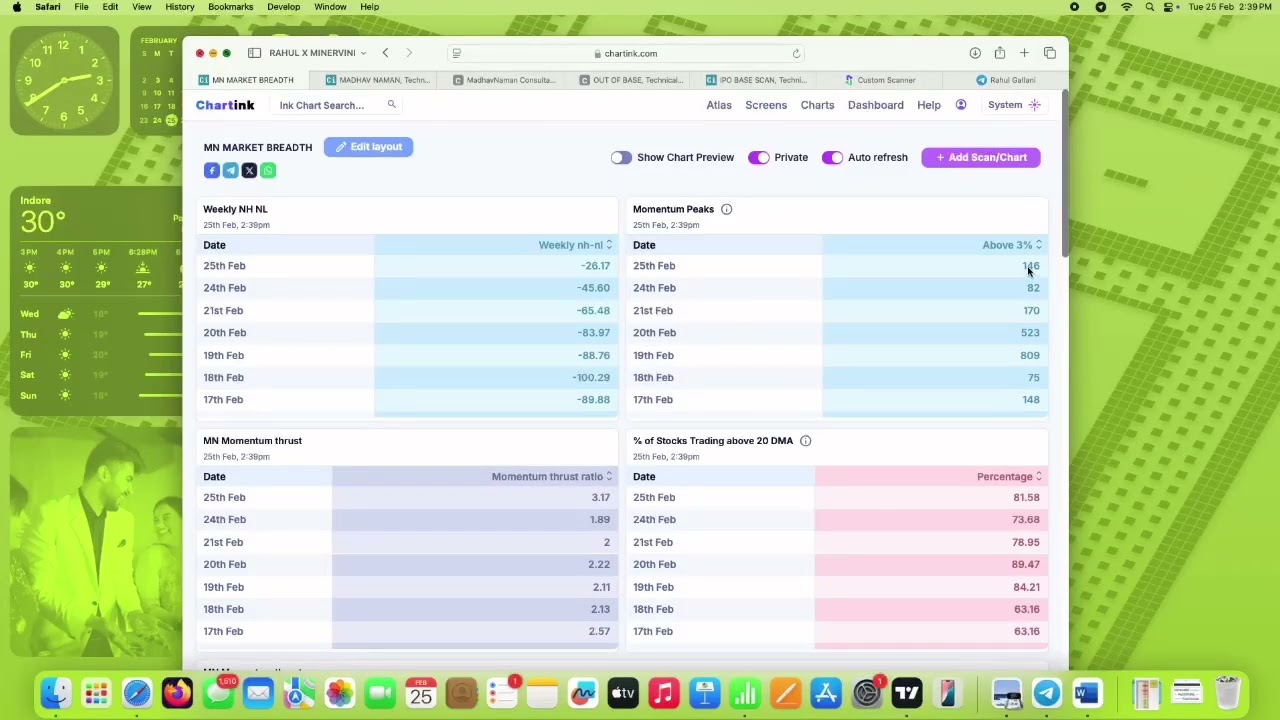Open Finder from the Dock

(x=56, y=692)
